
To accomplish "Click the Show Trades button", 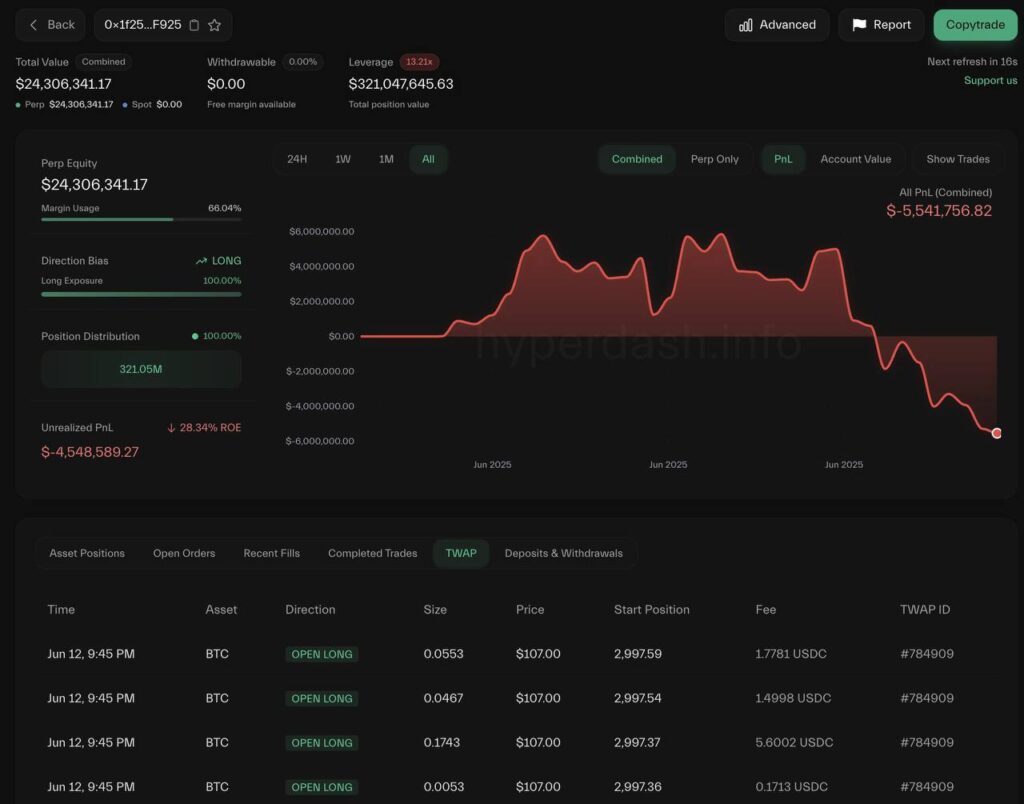I will [957, 159].
